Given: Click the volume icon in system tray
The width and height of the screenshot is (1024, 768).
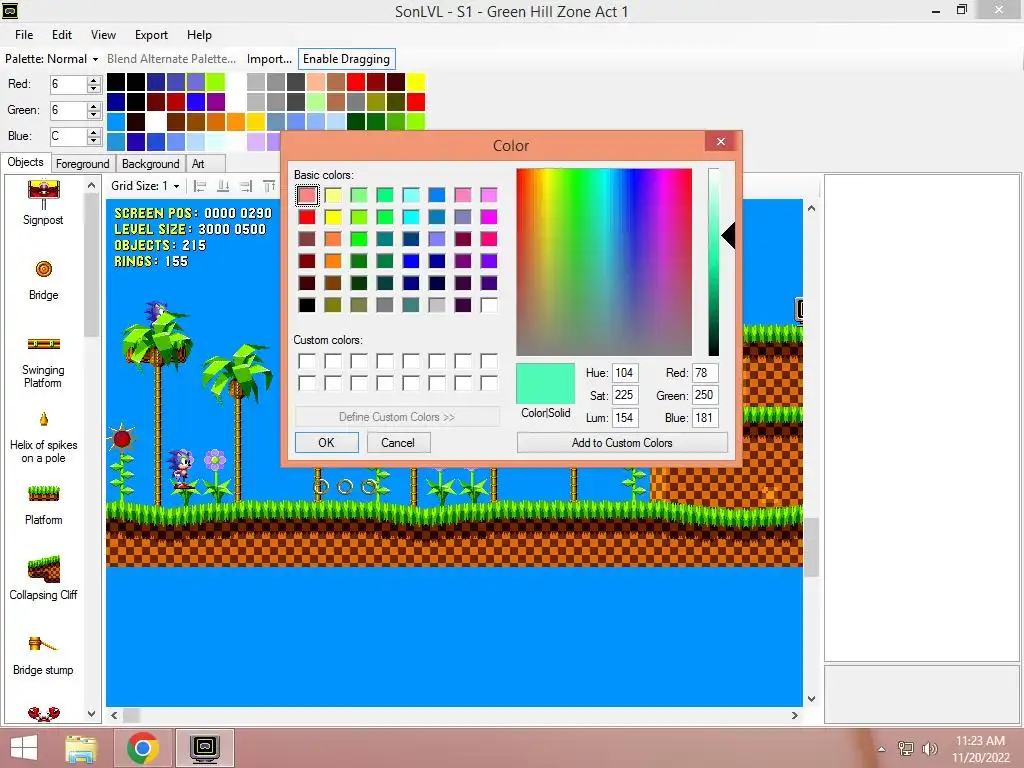Looking at the screenshot, I should [930, 748].
